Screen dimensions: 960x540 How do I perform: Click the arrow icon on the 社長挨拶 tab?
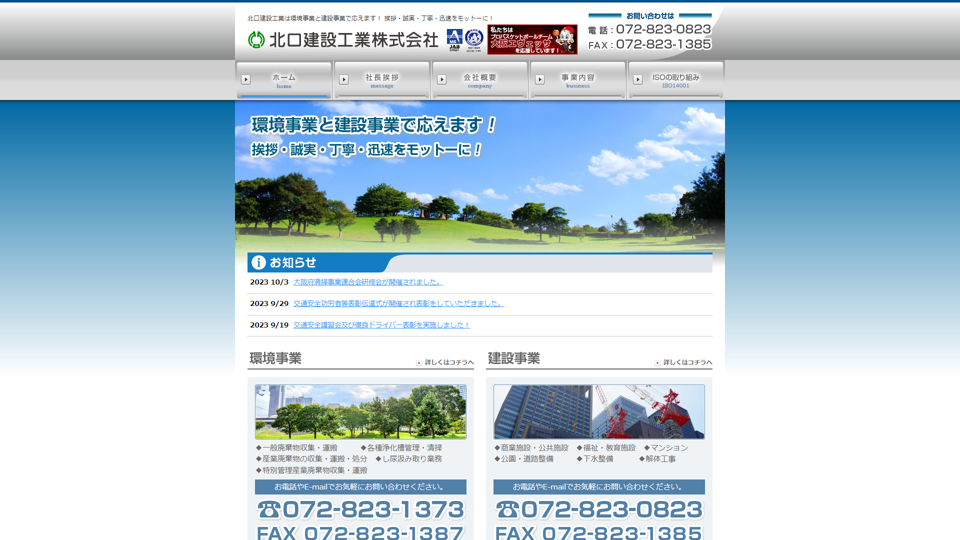pyautogui.click(x=344, y=80)
